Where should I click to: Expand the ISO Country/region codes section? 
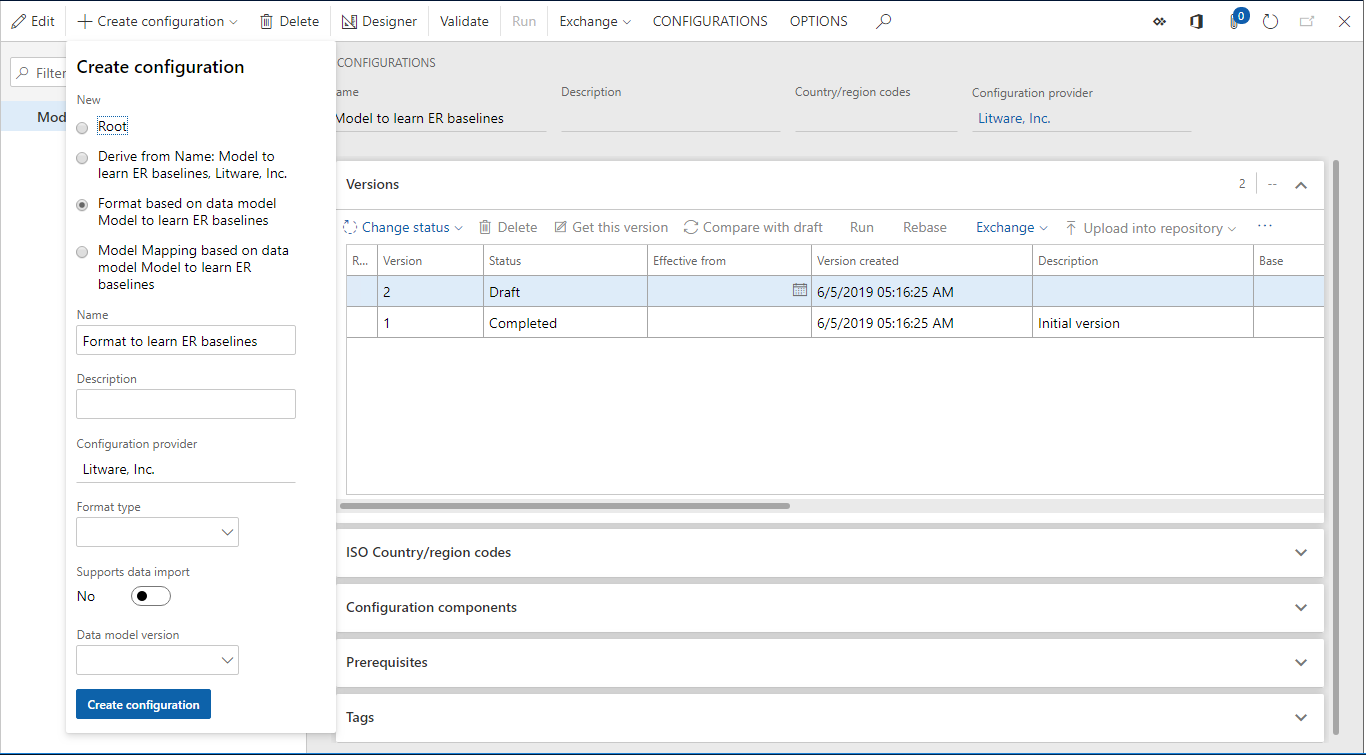[1300, 552]
